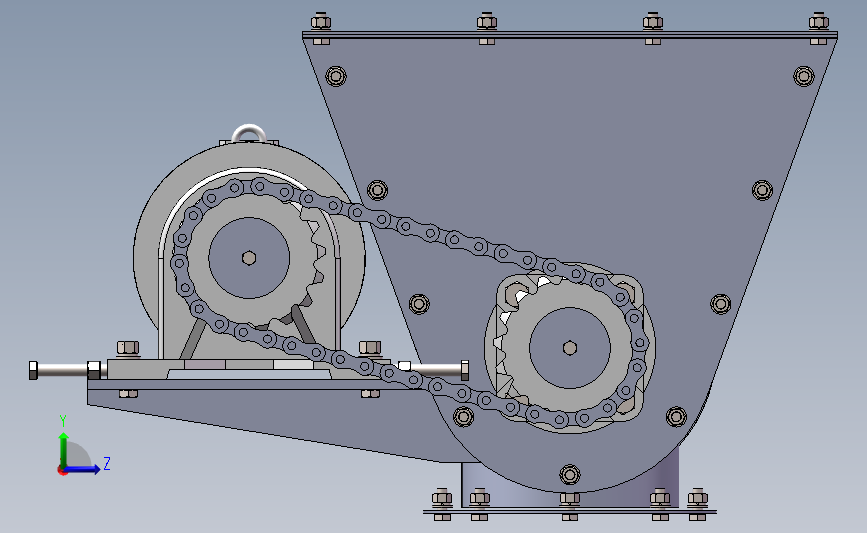The width and height of the screenshot is (867, 533).
Task: Select the upper-right corner bolt of the side plate
Action: pos(803,76)
